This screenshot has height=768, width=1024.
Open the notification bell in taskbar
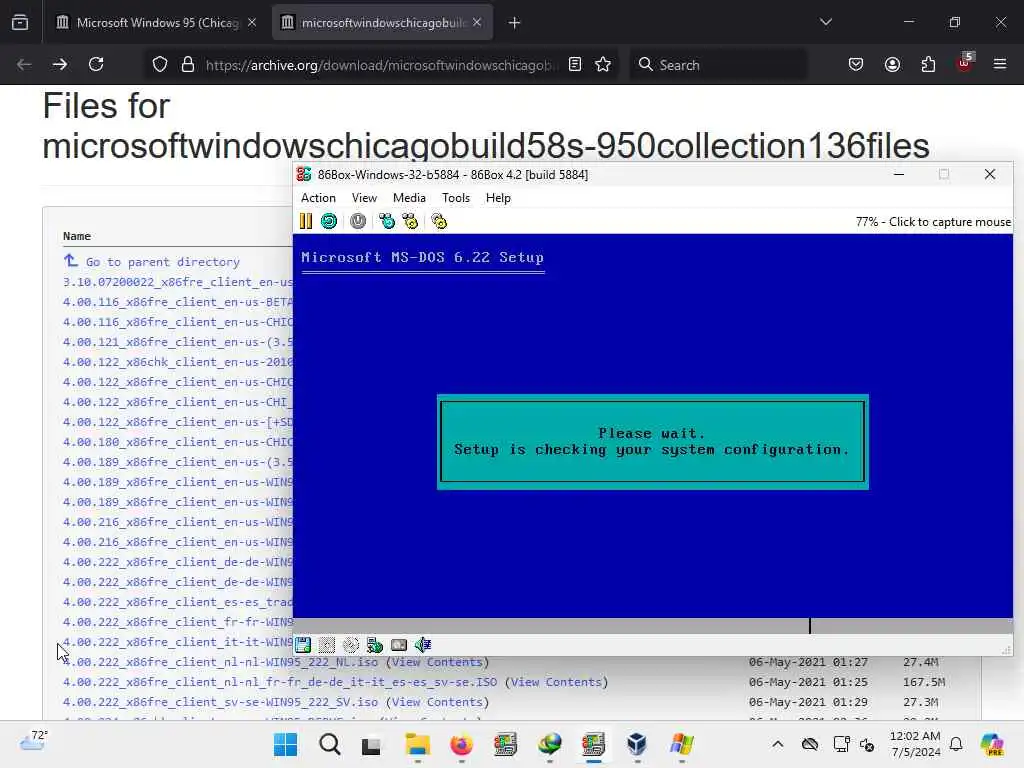pos(956,744)
